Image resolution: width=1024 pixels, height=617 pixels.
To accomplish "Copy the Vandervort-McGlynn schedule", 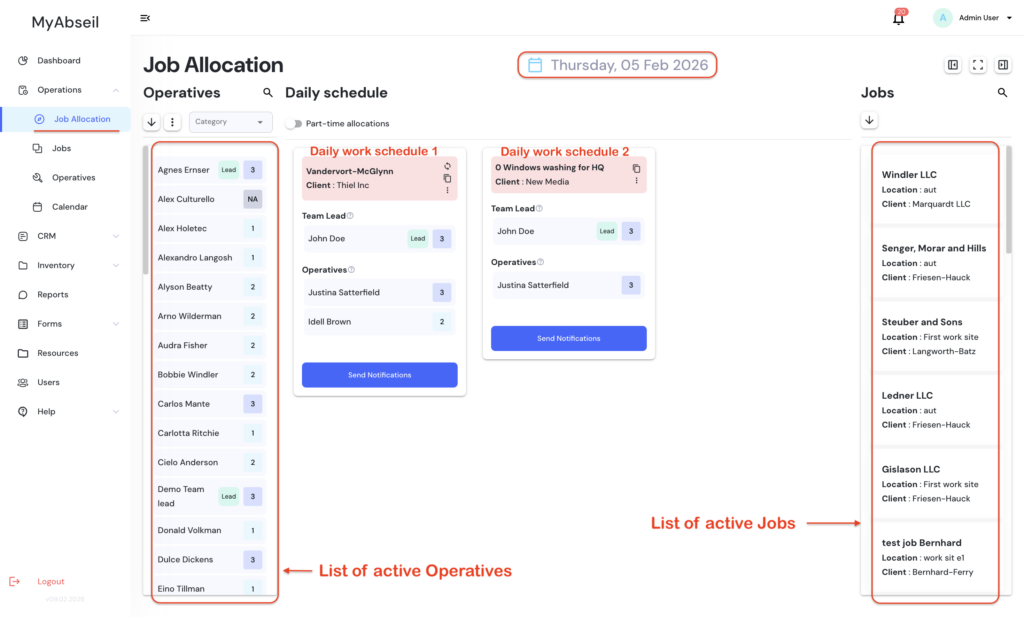I will click(447, 179).
